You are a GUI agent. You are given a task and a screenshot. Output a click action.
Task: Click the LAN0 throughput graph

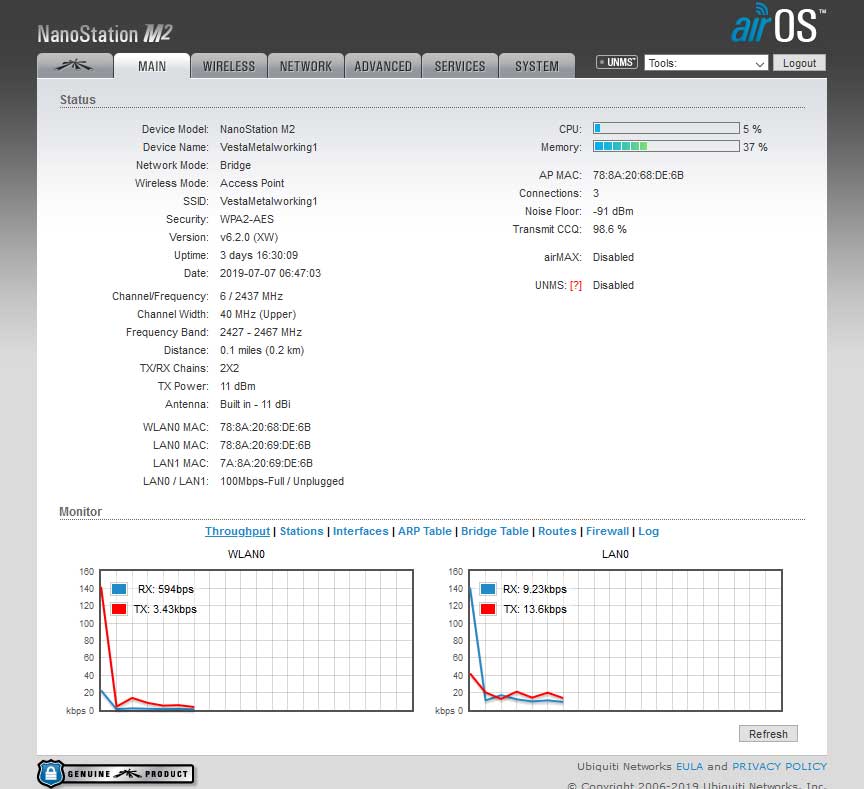point(625,640)
